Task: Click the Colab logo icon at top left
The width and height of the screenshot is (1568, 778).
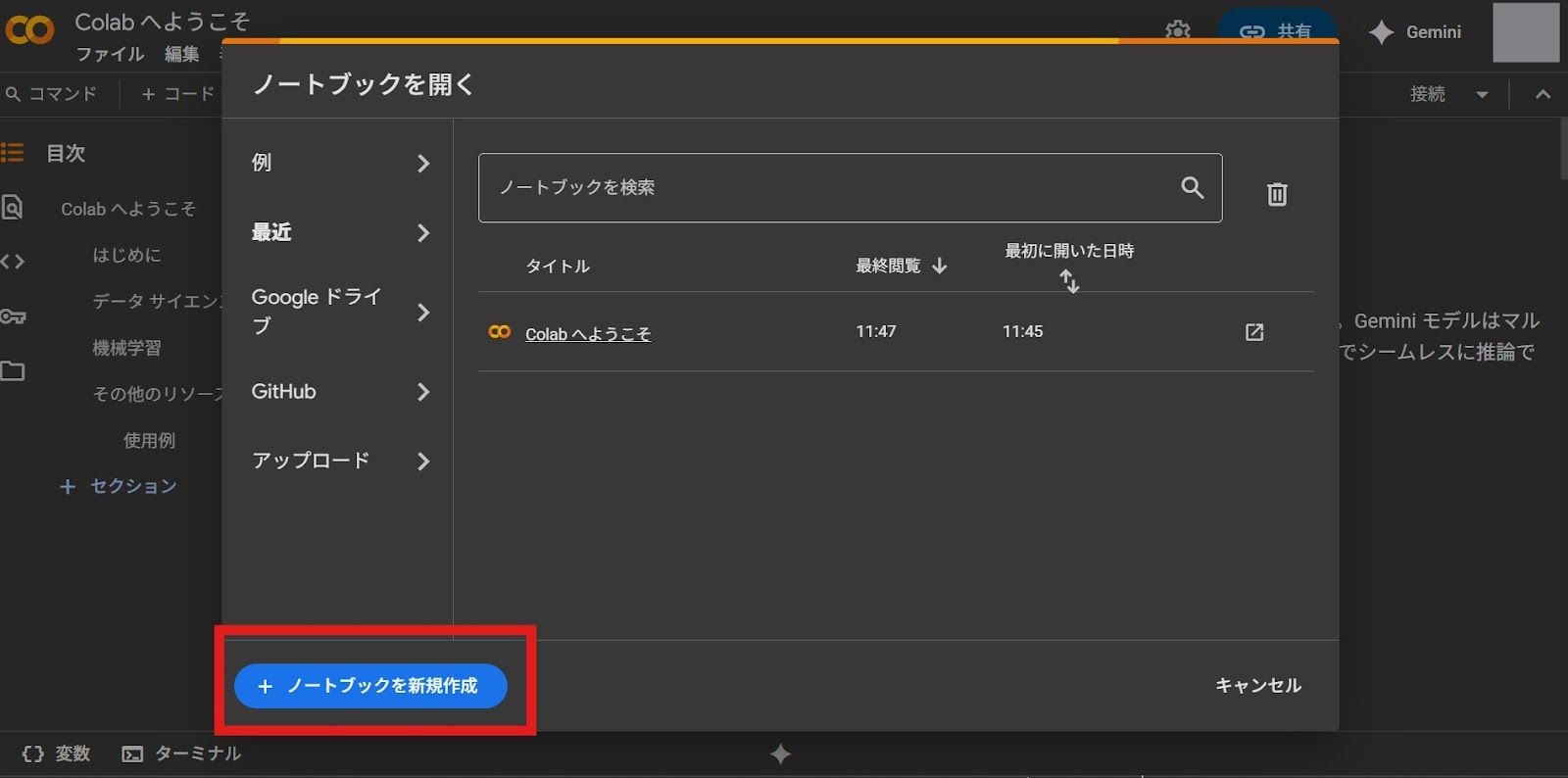Action: pyautogui.click(x=29, y=29)
